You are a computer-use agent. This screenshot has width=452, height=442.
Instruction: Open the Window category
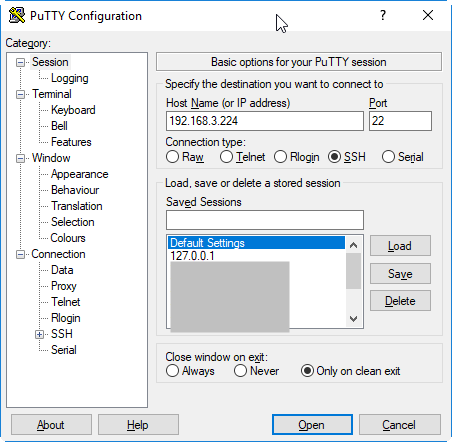coord(51,158)
